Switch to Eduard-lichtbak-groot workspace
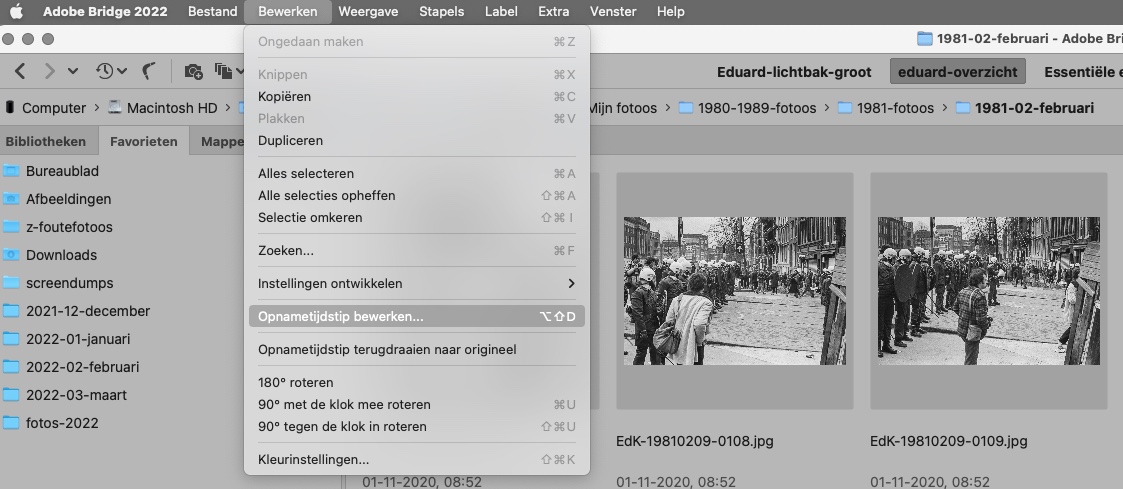Image resolution: width=1123 pixels, height=489 pixels. 795,72
